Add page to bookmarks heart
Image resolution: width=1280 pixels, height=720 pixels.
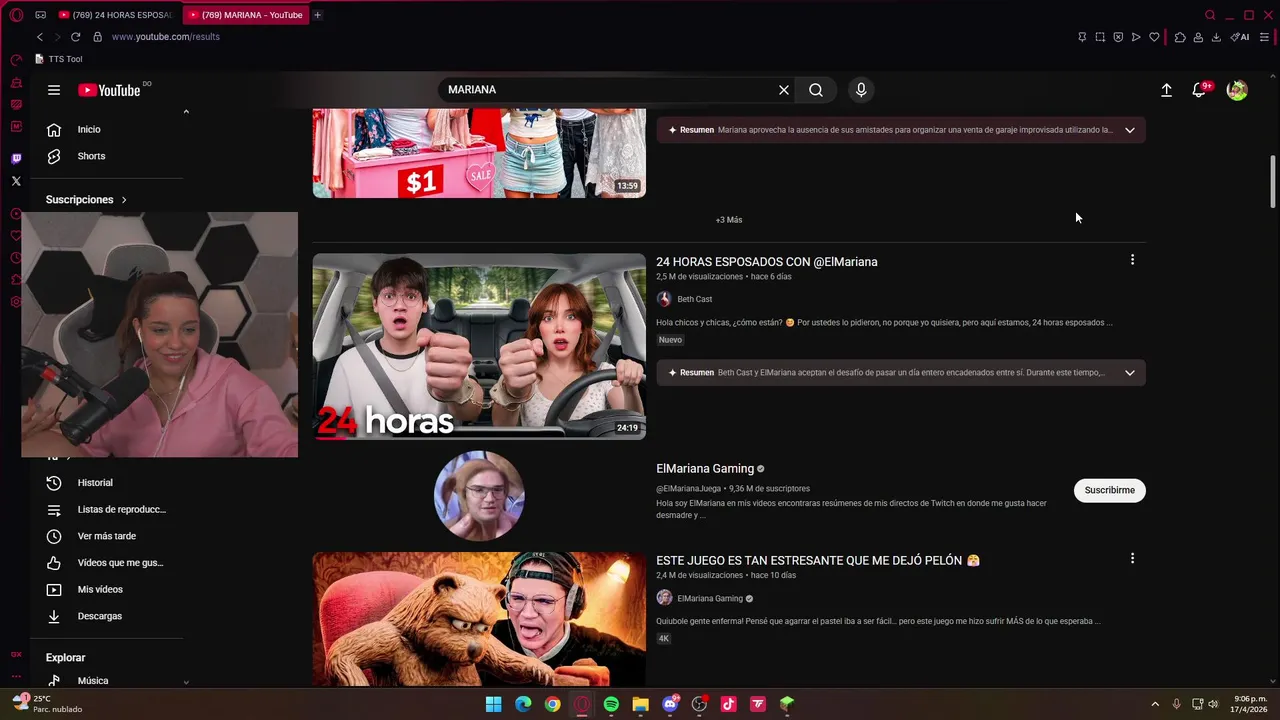point(1154,37)
